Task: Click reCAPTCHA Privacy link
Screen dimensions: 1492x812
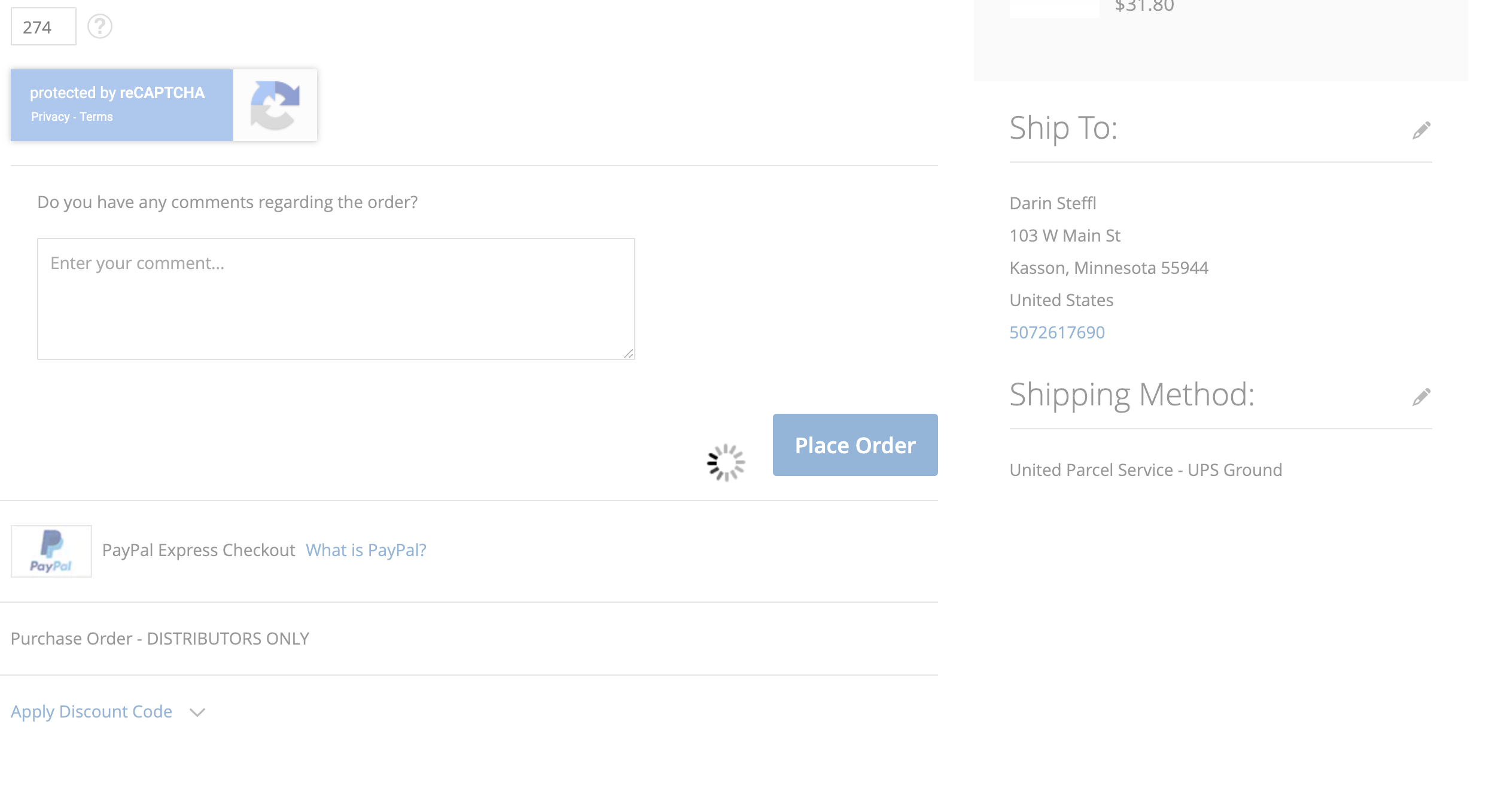Action: [x=50, y=117]
